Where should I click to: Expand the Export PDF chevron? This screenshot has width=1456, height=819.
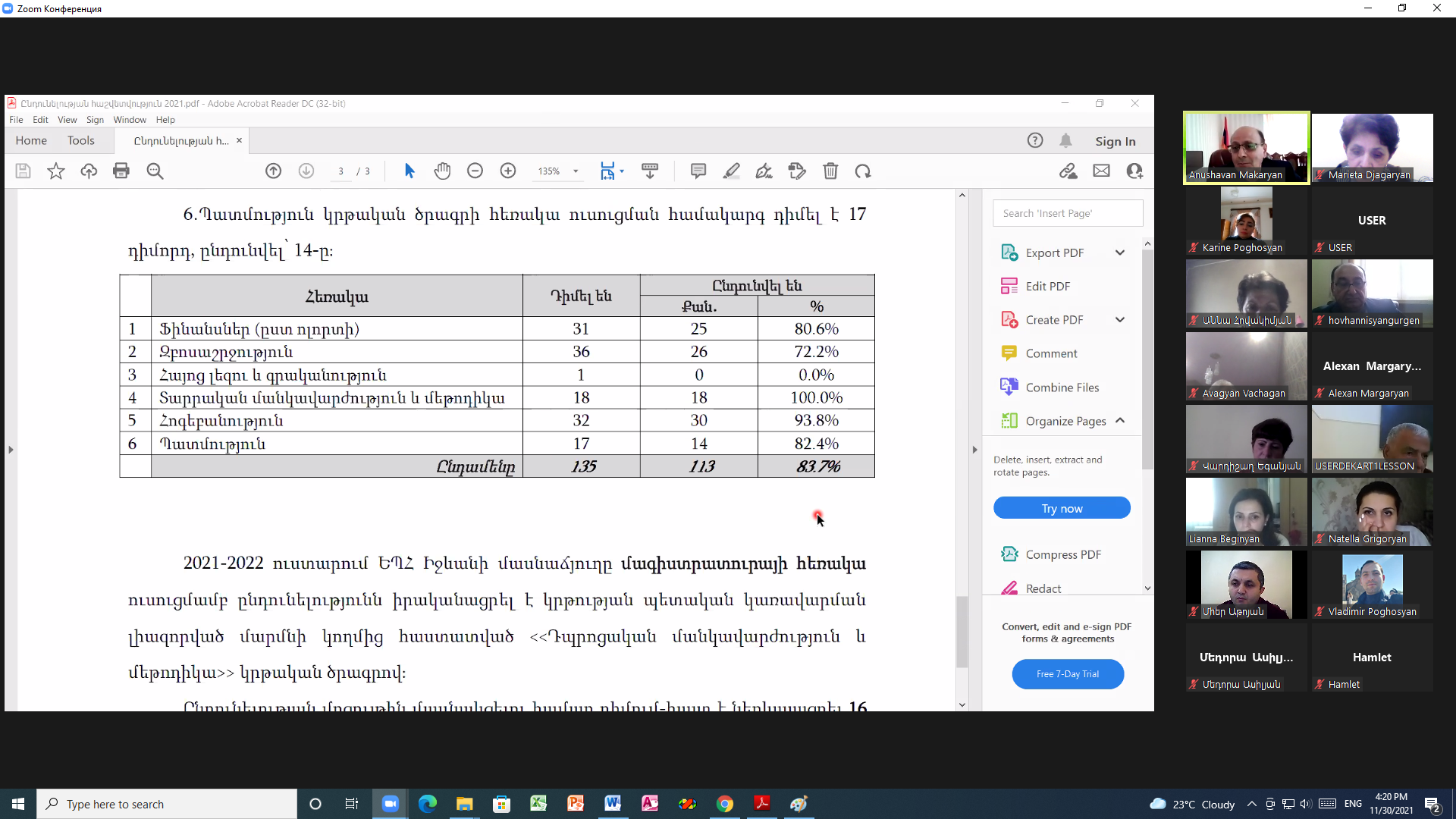(x=1120, y=253)
